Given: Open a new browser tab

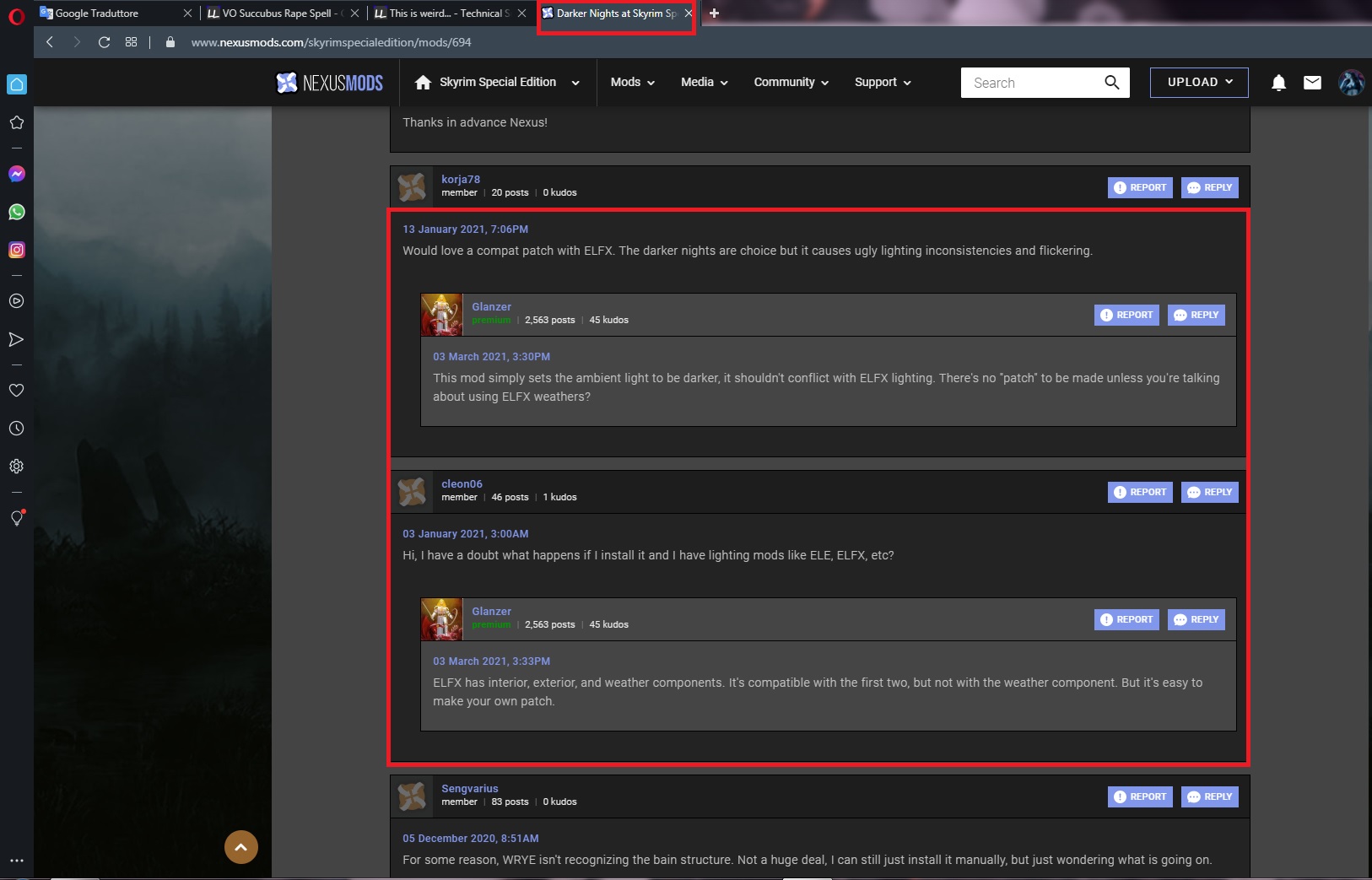Looking at the screenshot, I should 714,13.
